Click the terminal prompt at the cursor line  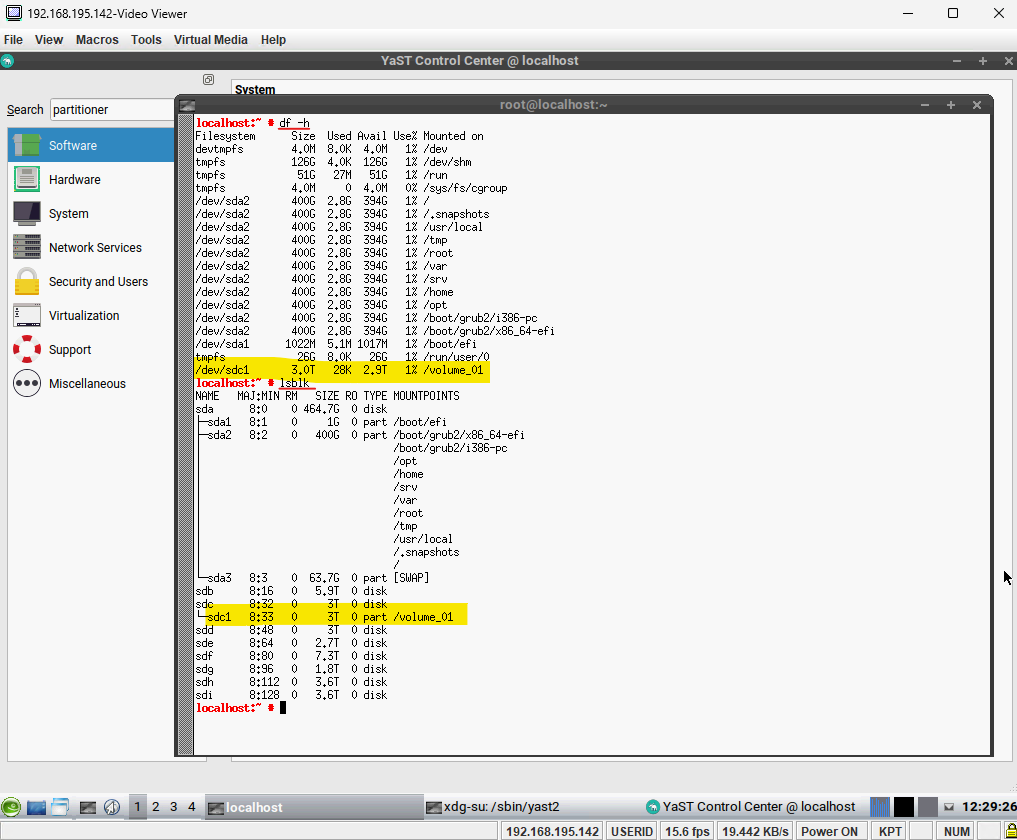click(241, 708)
